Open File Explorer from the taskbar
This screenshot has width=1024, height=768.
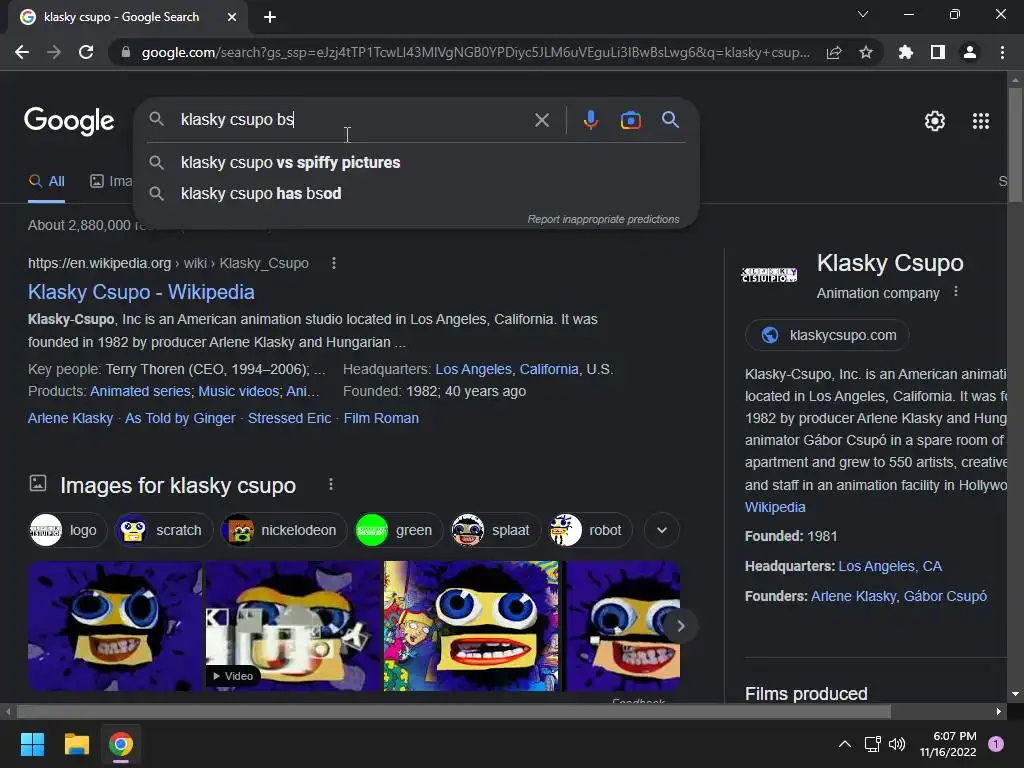(76, 744)
